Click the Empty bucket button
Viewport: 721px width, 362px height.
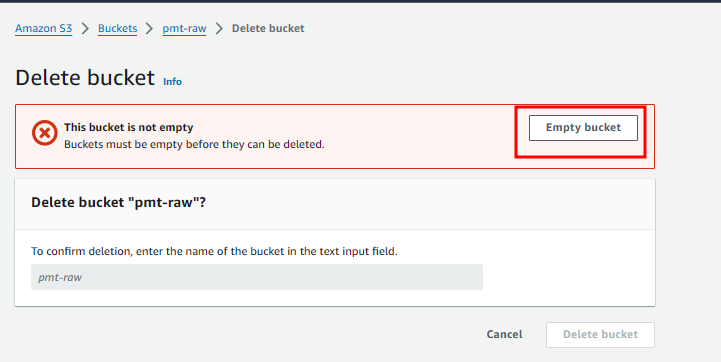[x=583, y=128]
